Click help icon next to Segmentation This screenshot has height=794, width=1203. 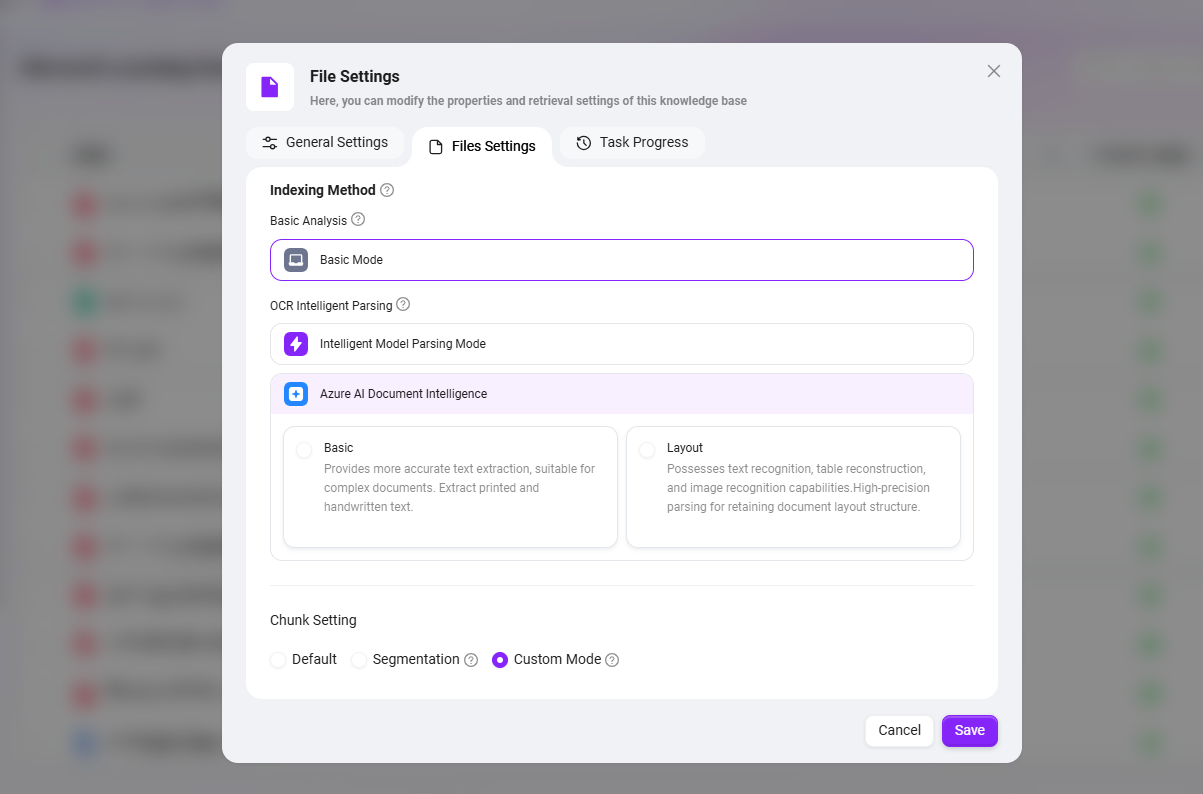[x=471, y=660]
